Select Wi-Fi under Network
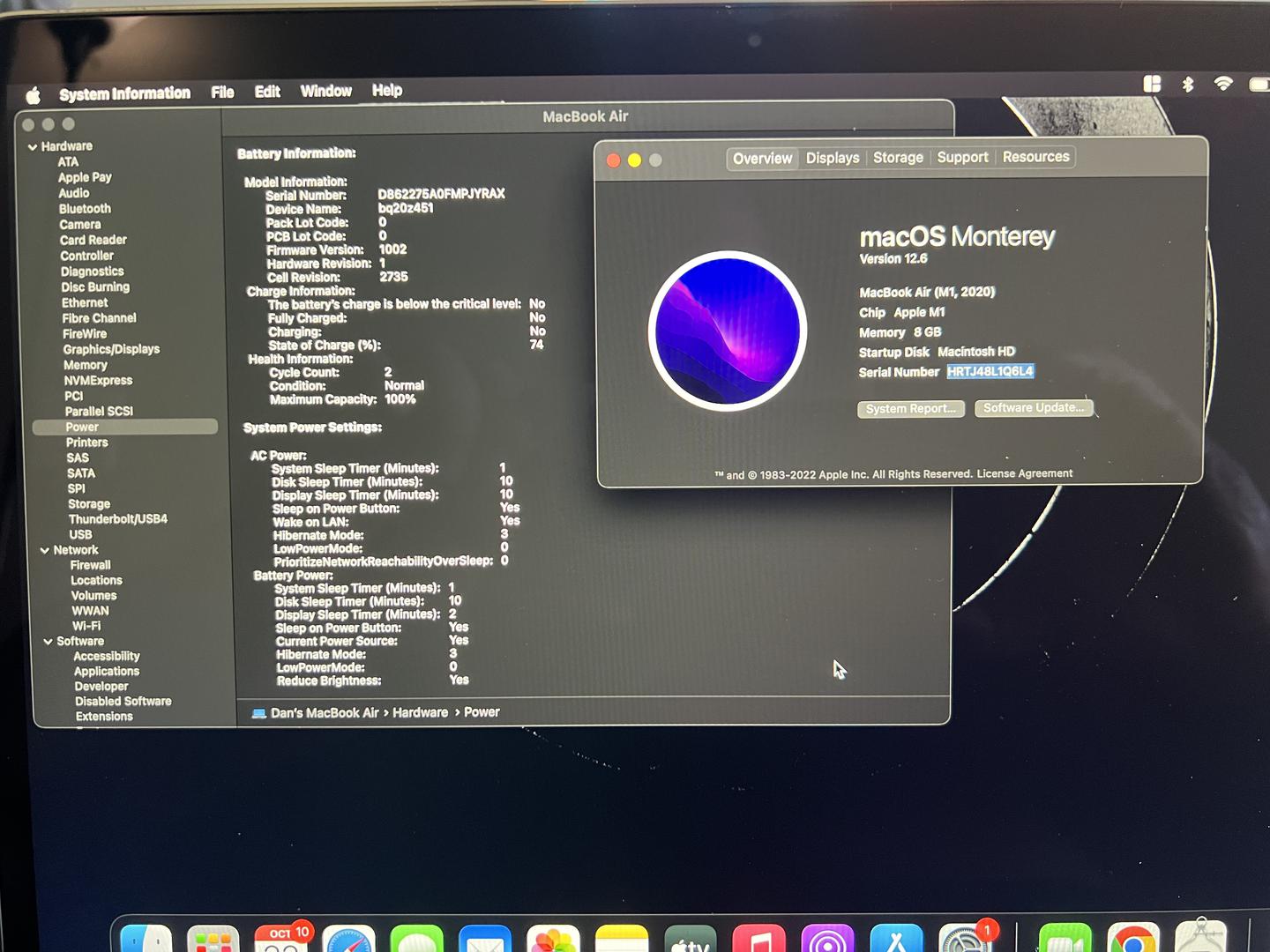Viewport: 1270px width, 952px height. point(86,626)
